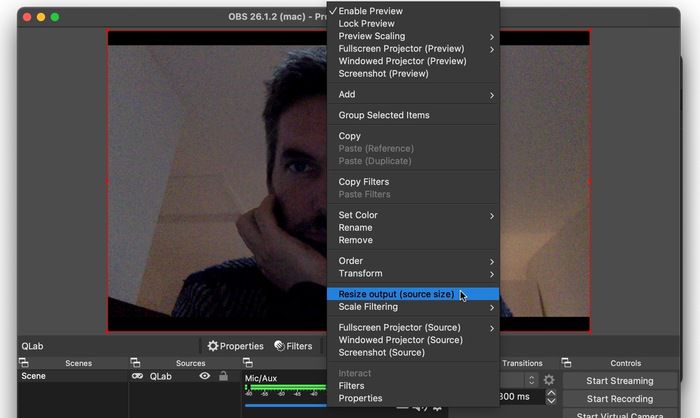Click the Mic/Aux audio level meter

[x=285, y=390]
